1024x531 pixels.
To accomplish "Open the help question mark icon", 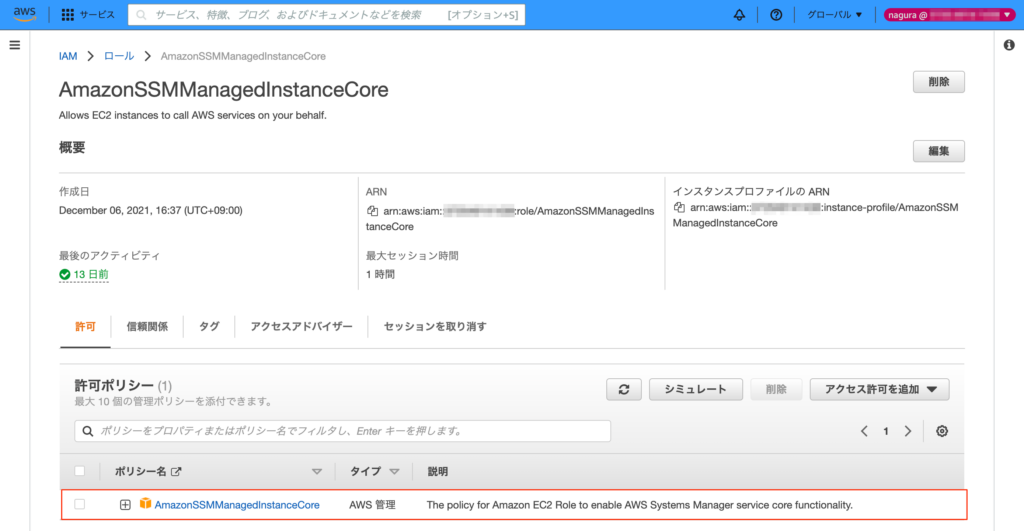I will [x=776, y=14].
